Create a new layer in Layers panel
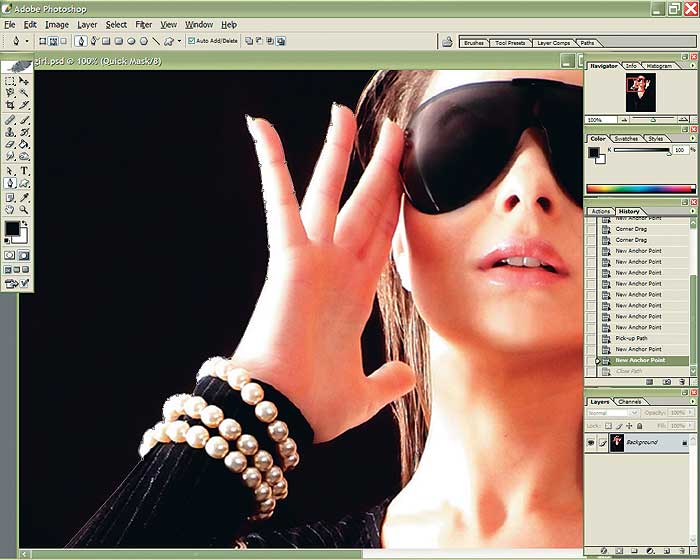This screenshot has width=700, height=560. 667,551
